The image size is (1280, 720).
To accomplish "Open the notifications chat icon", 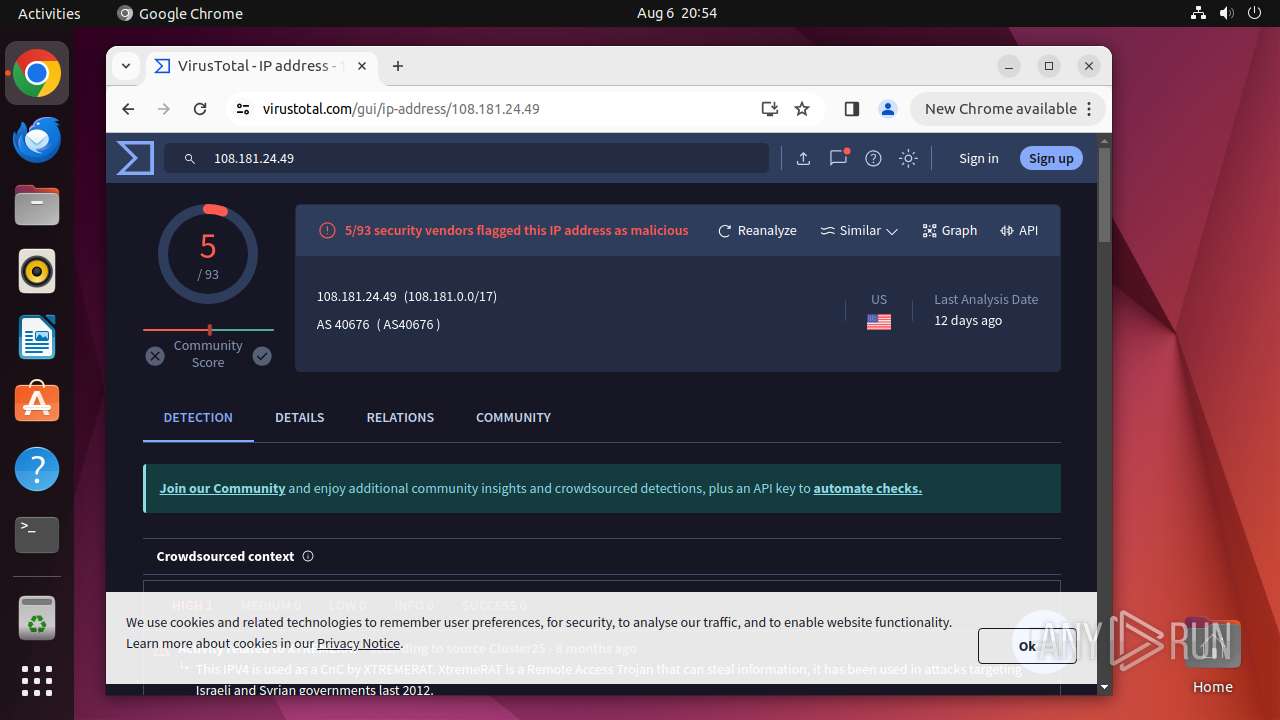I will [839, 158].
